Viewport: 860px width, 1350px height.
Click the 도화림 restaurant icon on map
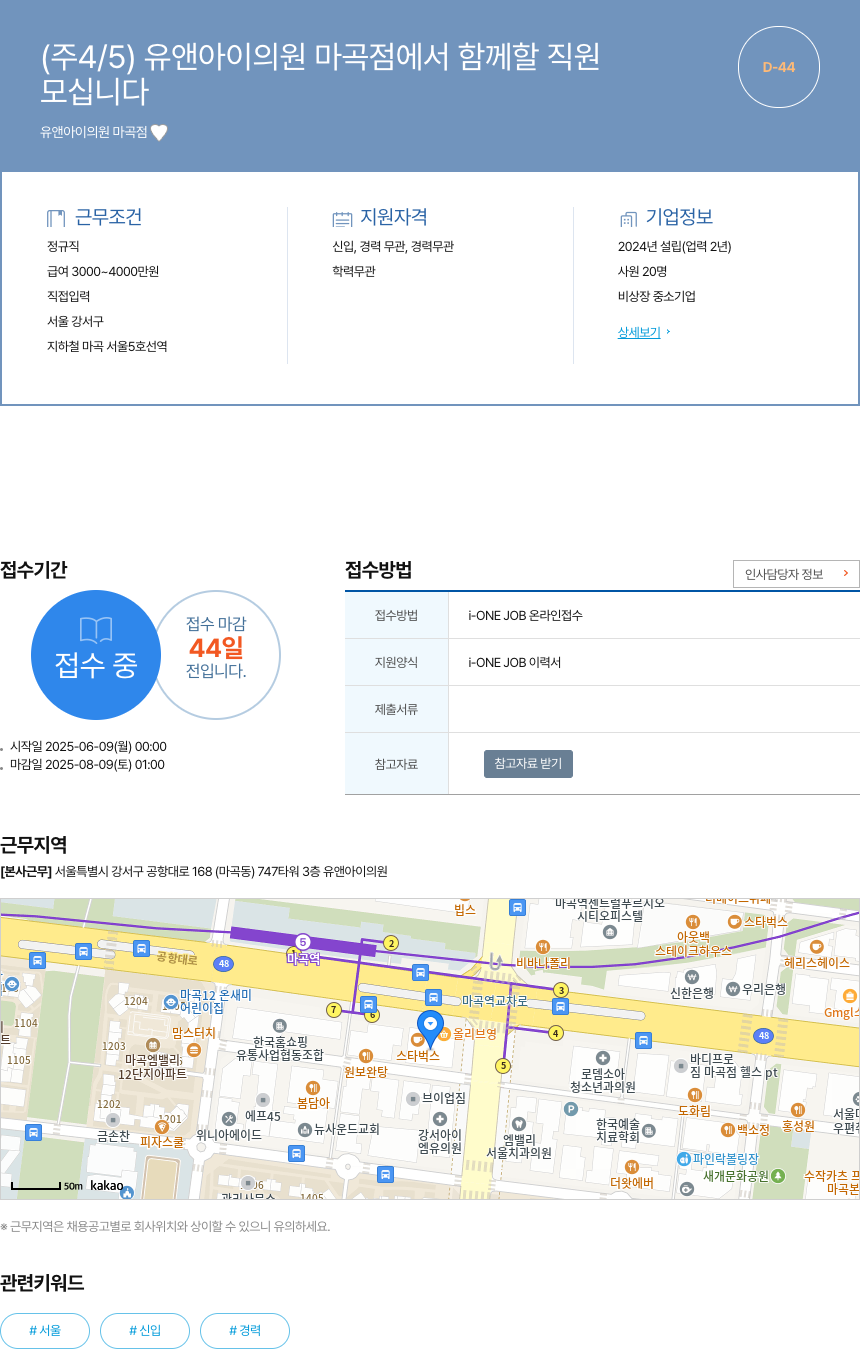point(694,1094)
